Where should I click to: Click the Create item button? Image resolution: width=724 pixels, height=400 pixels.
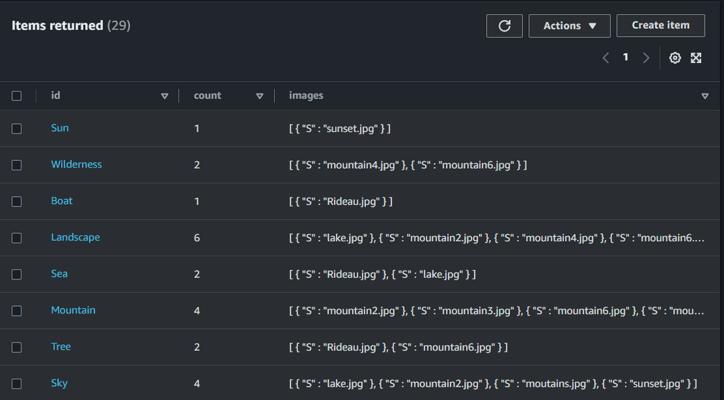click(x=660, y=26)
